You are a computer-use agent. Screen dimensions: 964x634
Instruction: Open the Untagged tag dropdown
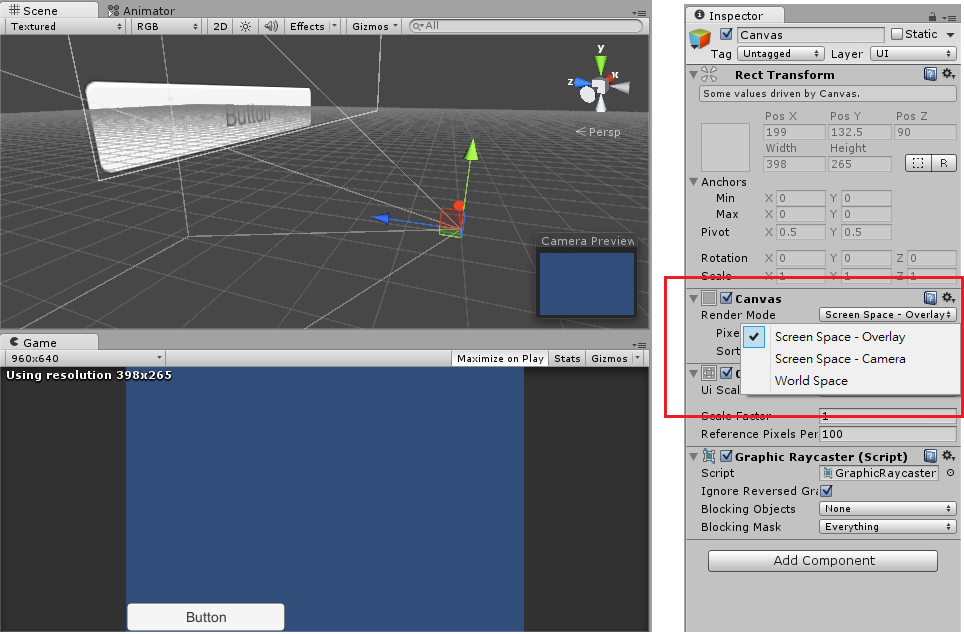tap(780, 53)
